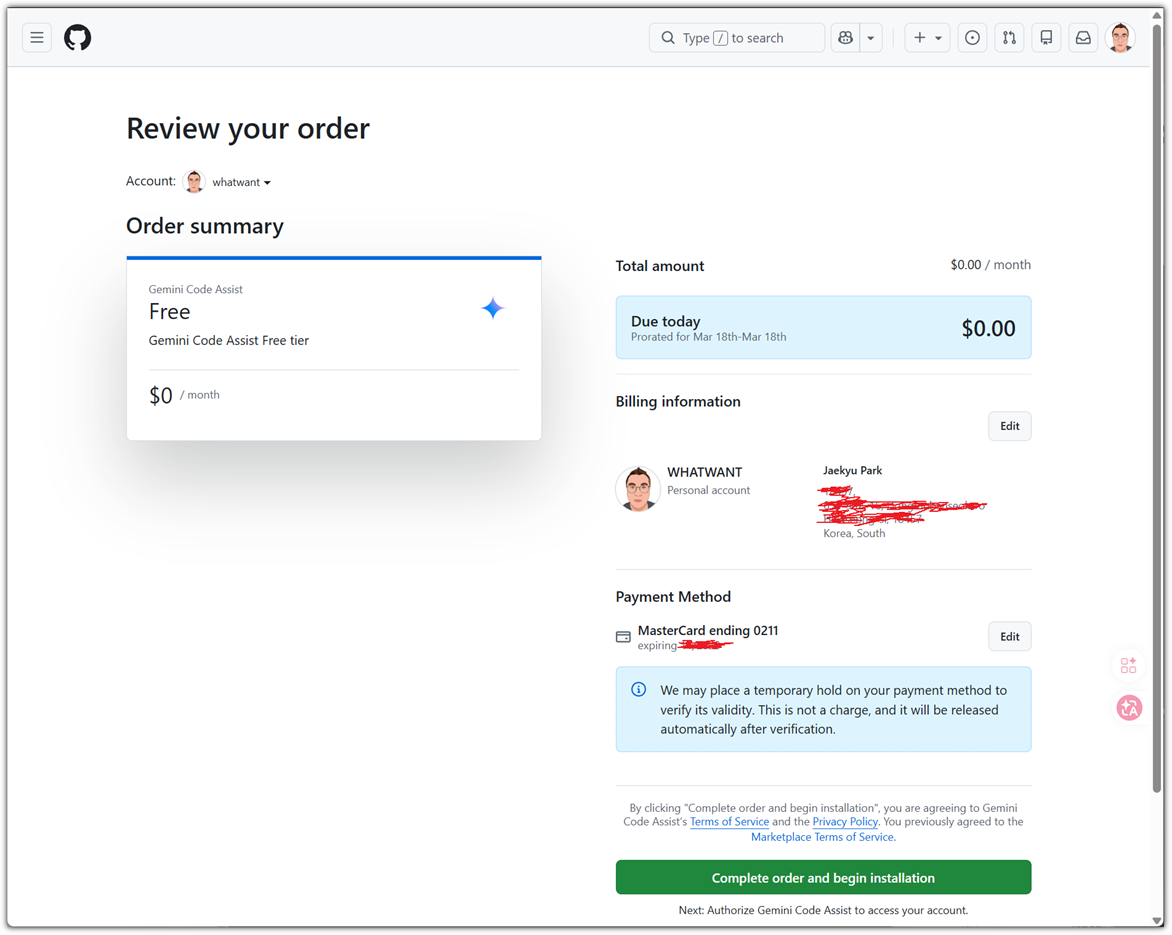Viewport: 1172px width, 935px height.
Task: Open Gemini Code Assist Terms of Service link
Action: (x=730, y=821)
